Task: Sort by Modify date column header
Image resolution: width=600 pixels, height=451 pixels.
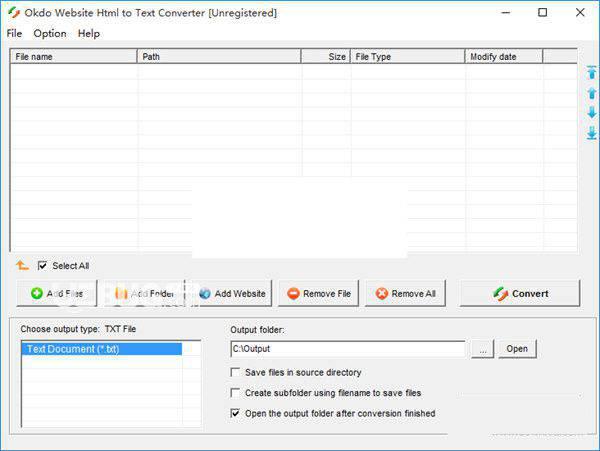Action: pos(504,57)
